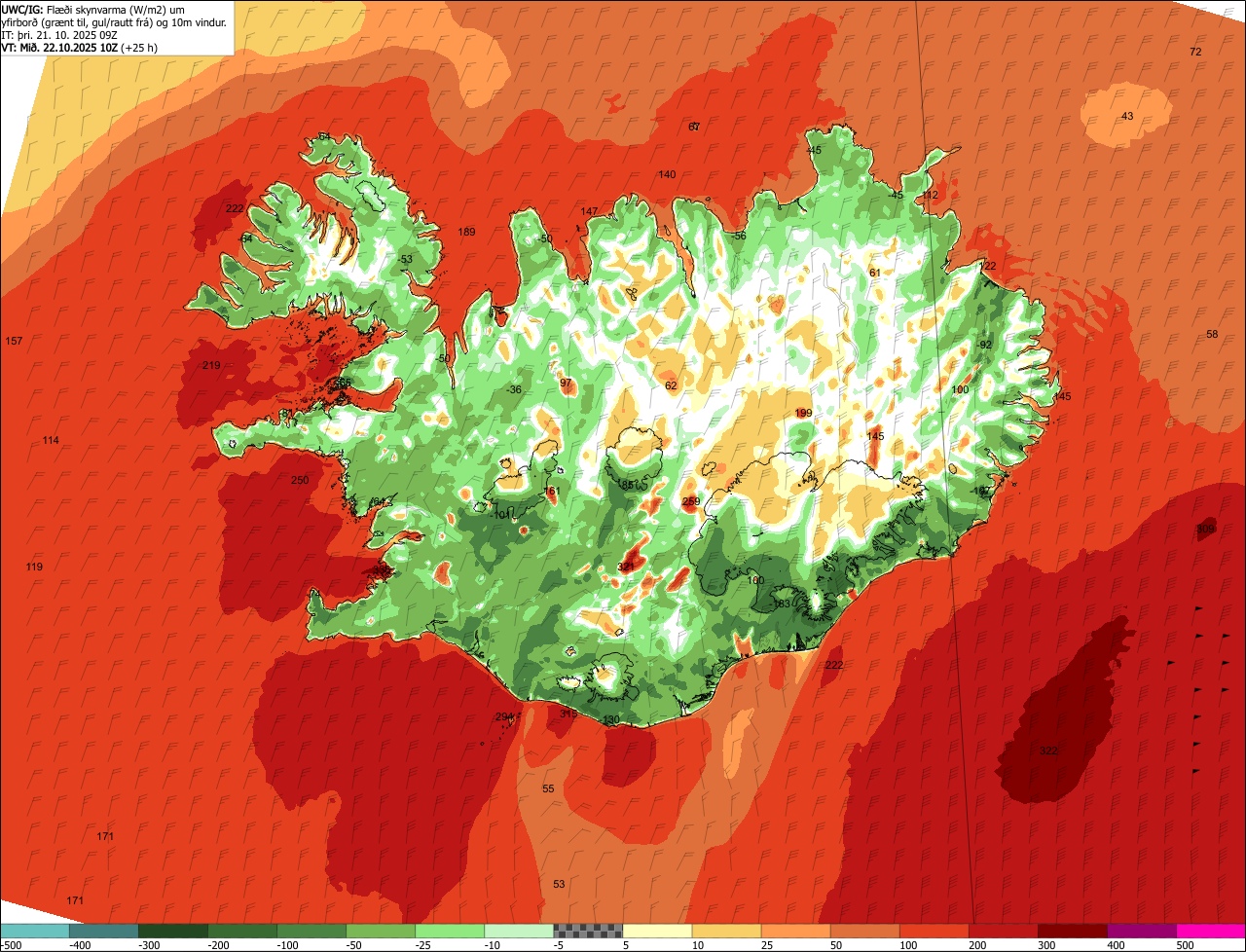Click the value 122 off the northeast coast
The image size is (1246, 952).
988,266
